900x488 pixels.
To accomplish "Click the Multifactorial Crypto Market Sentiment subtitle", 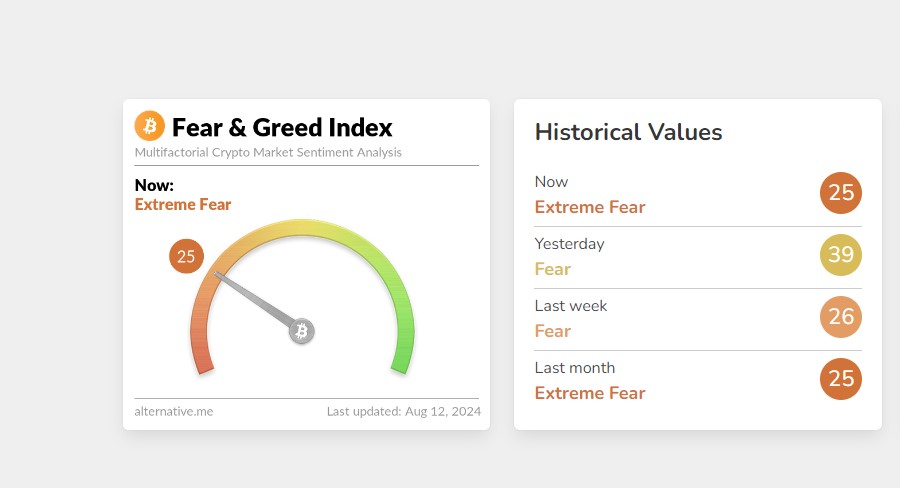I will pos(268,153).
